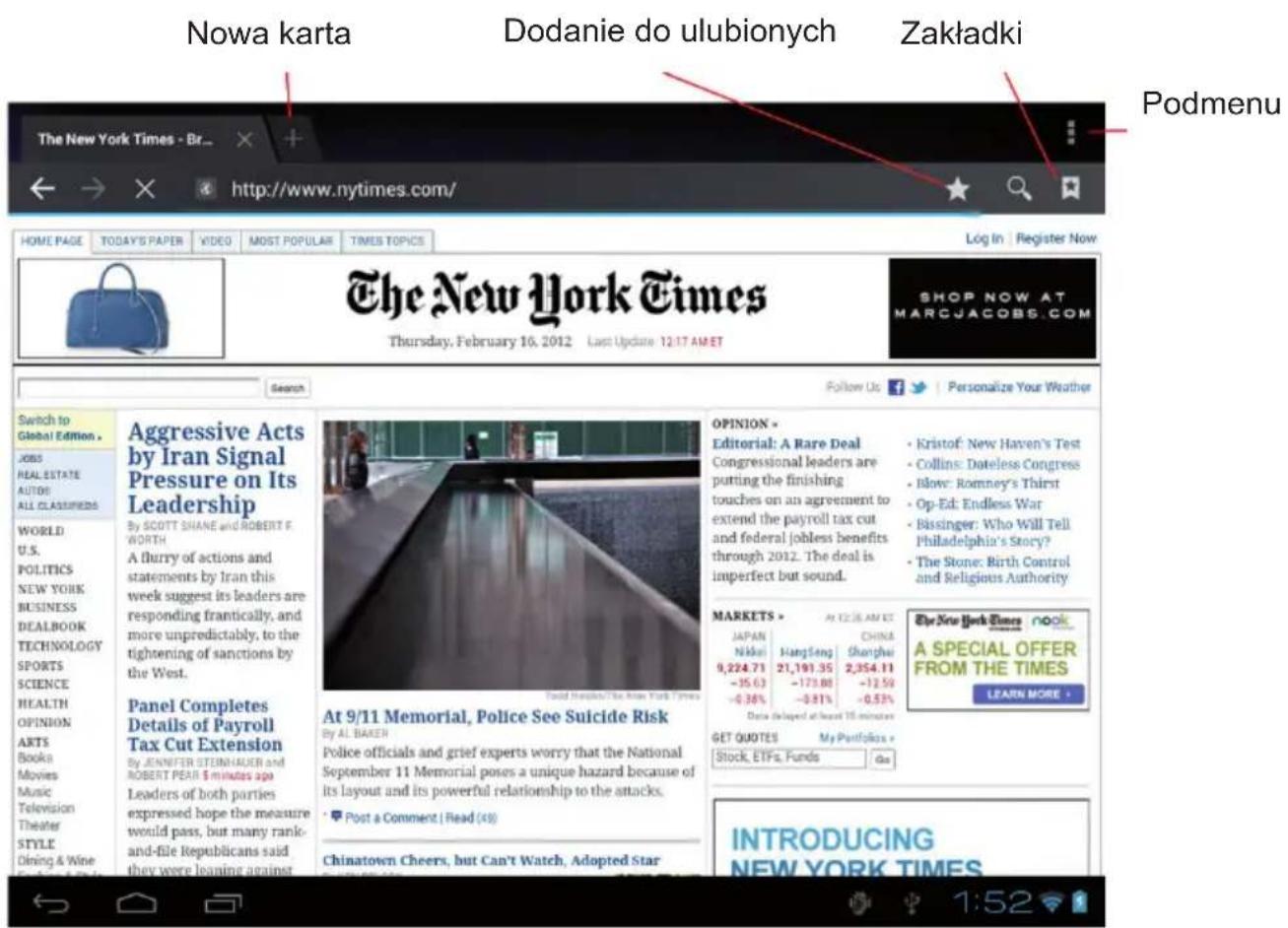Click The New York Times masthead logo
Image resolution: width=1288 pixels, height=928 pixels.
(x=556, y=298)
